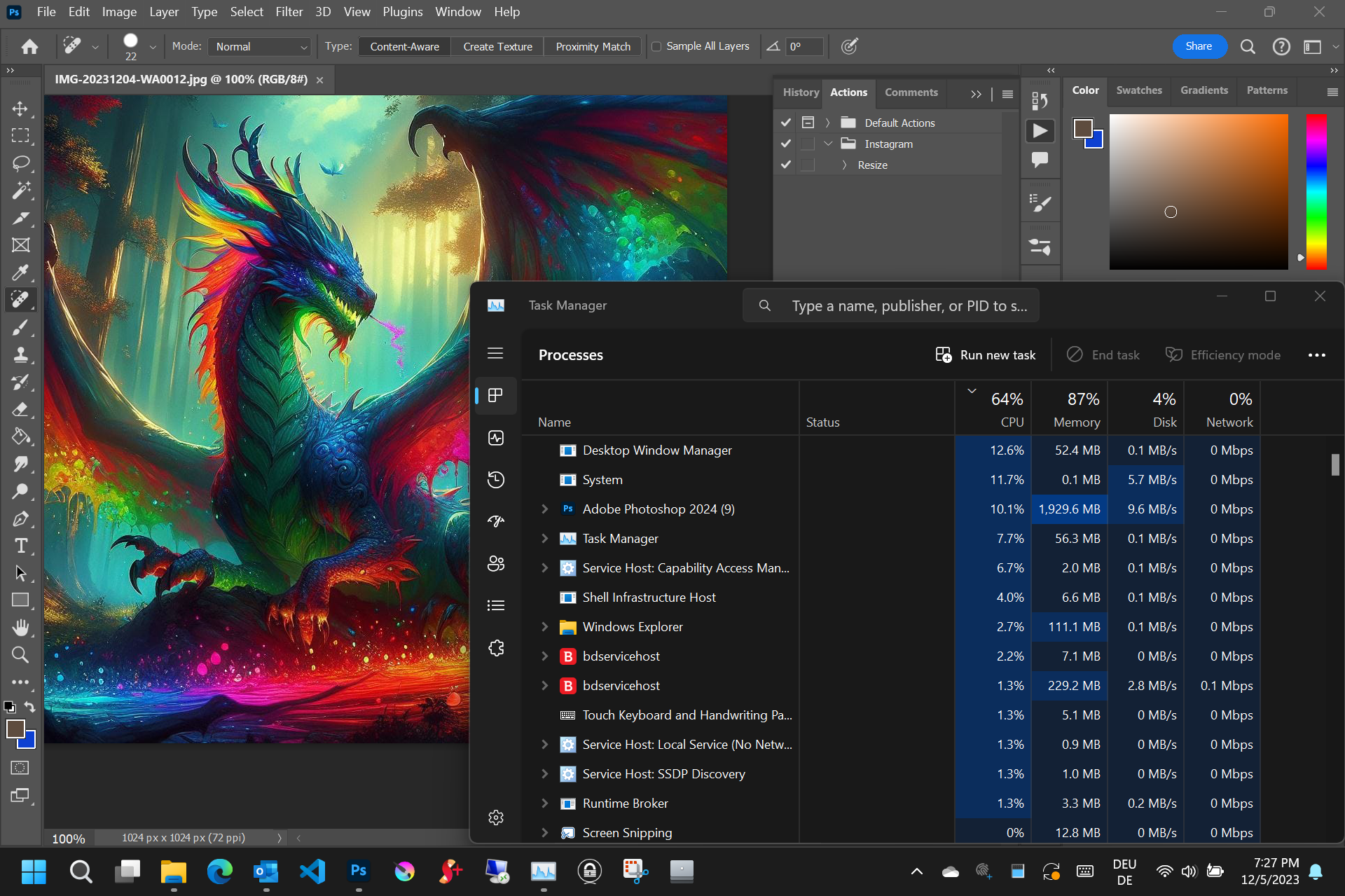Viewport: 1345px width, 896px height.
Task: Switch to the Gradients tab
Action: [1203, 90]
